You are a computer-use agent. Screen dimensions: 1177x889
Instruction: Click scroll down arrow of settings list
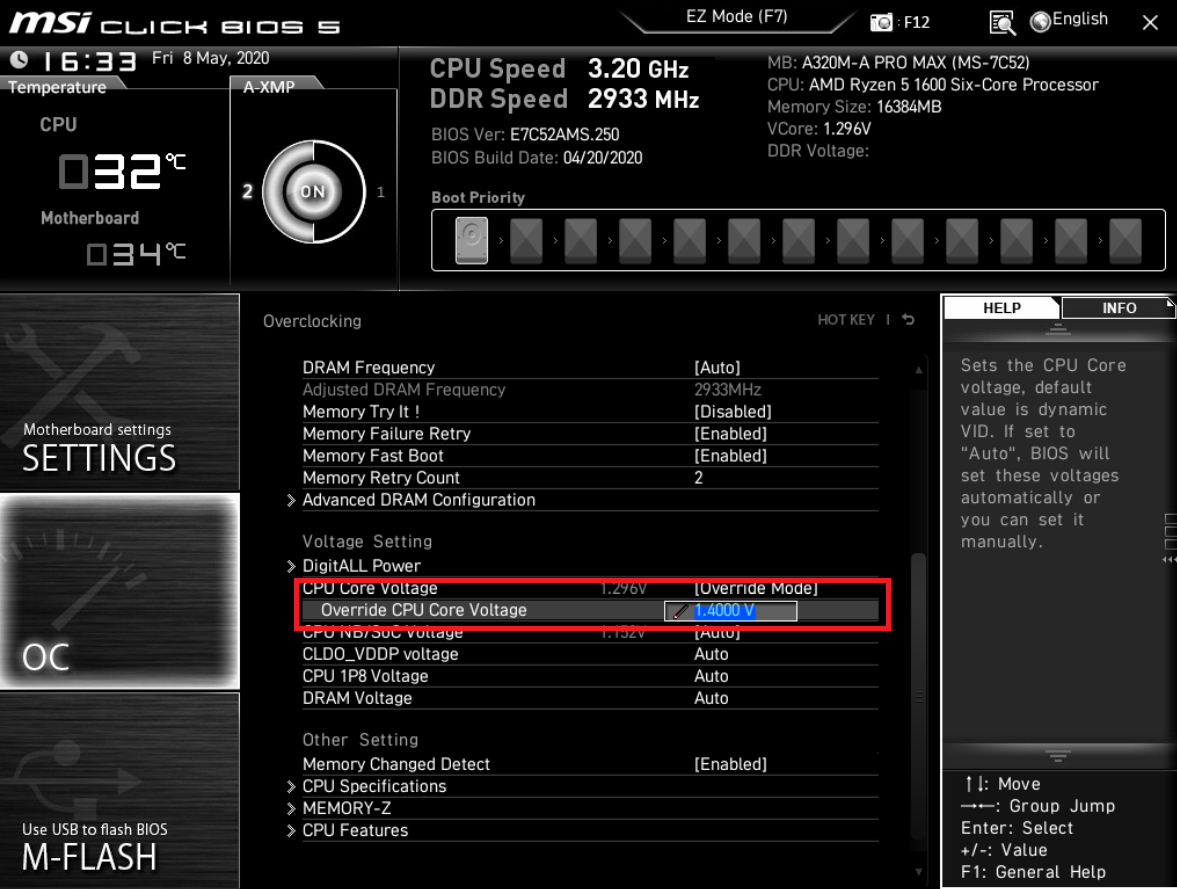919,872
